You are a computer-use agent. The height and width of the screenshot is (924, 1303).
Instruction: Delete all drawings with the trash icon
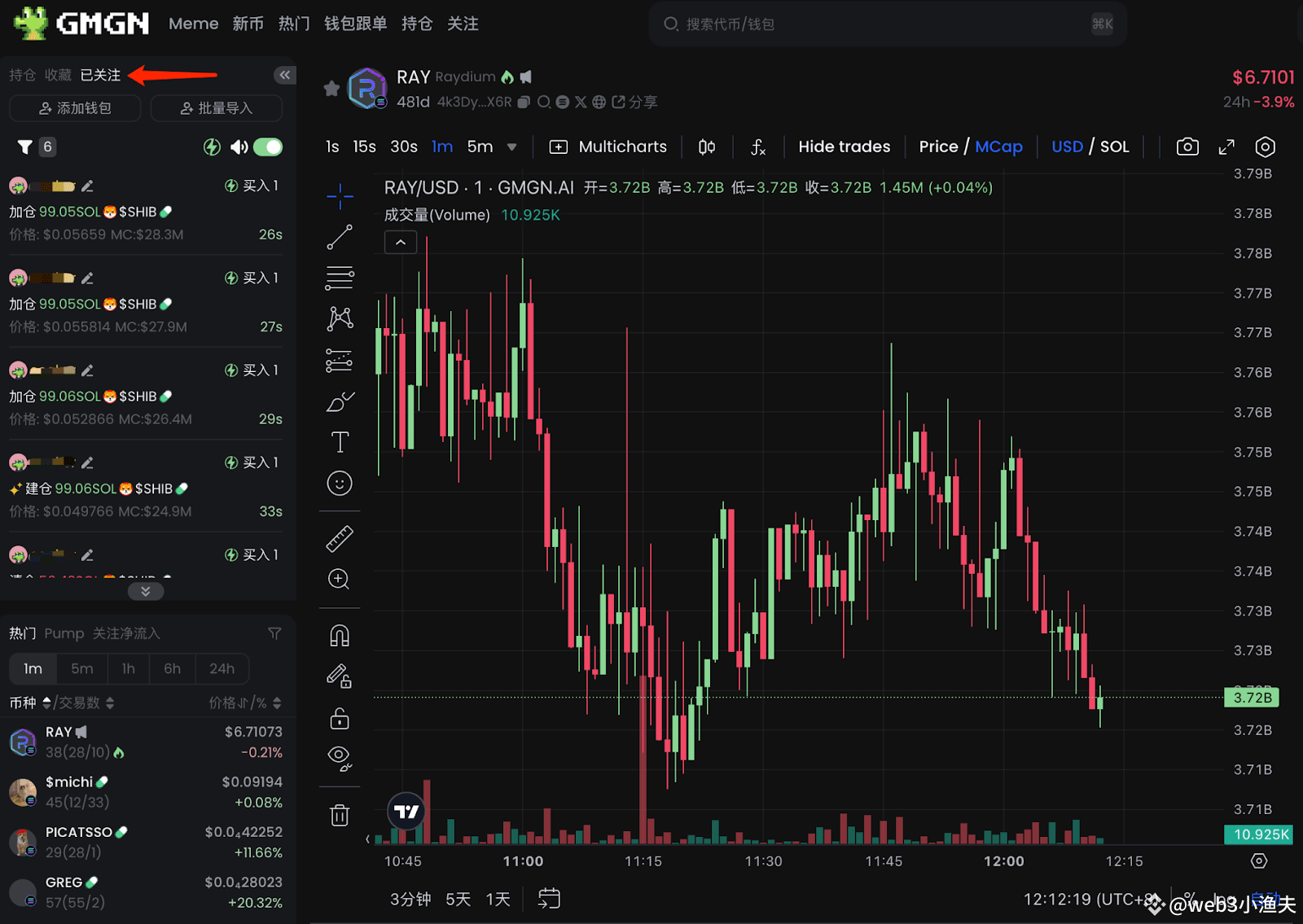point(340,814)
